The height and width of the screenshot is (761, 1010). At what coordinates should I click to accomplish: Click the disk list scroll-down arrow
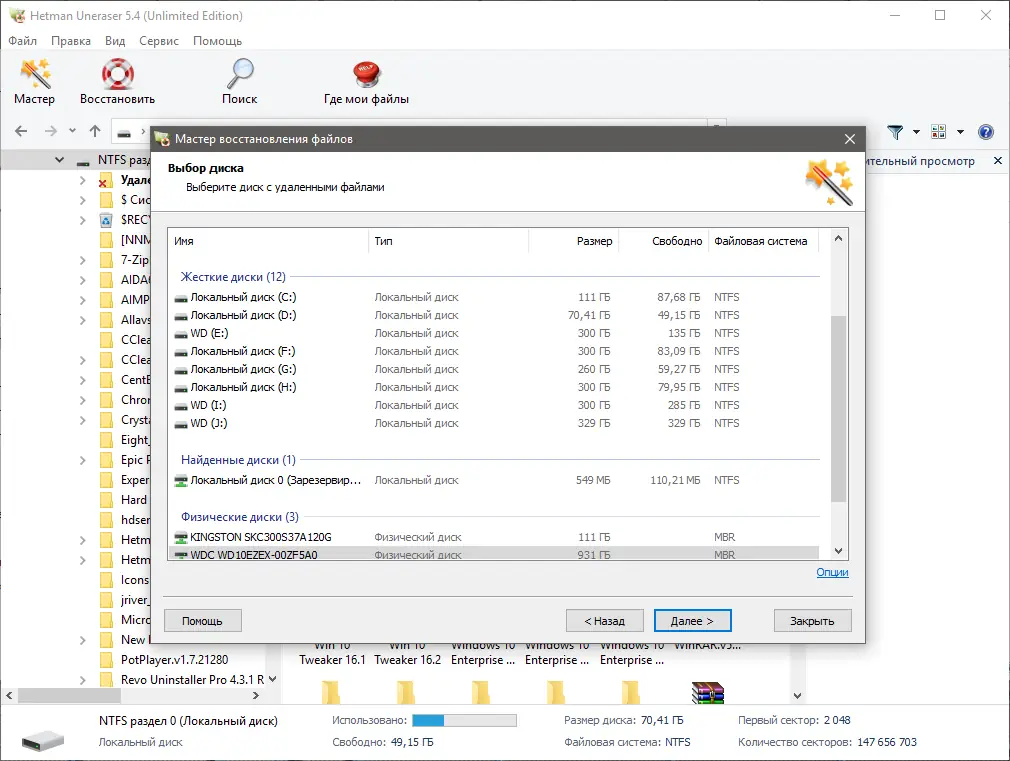pyautogui.click(x=839, y=550)
